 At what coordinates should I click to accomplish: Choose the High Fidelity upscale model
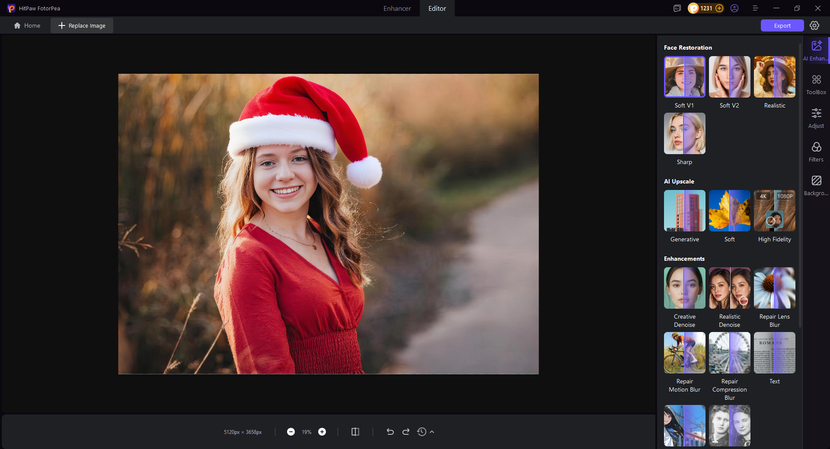[x=774, y=211]
